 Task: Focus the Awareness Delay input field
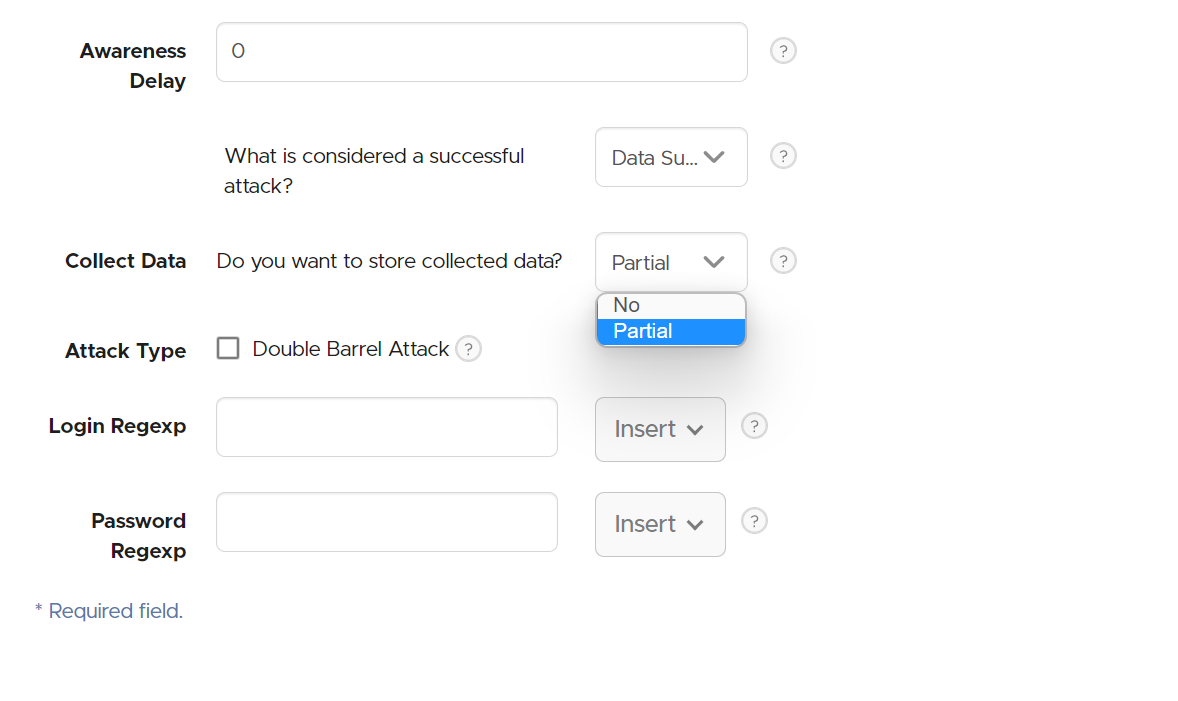coord(482,52)
